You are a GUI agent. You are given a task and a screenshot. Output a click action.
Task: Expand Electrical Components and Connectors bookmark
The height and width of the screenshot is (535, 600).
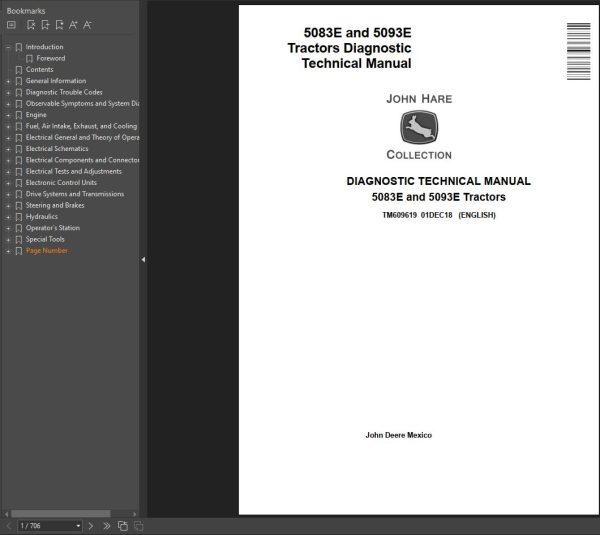8,161
